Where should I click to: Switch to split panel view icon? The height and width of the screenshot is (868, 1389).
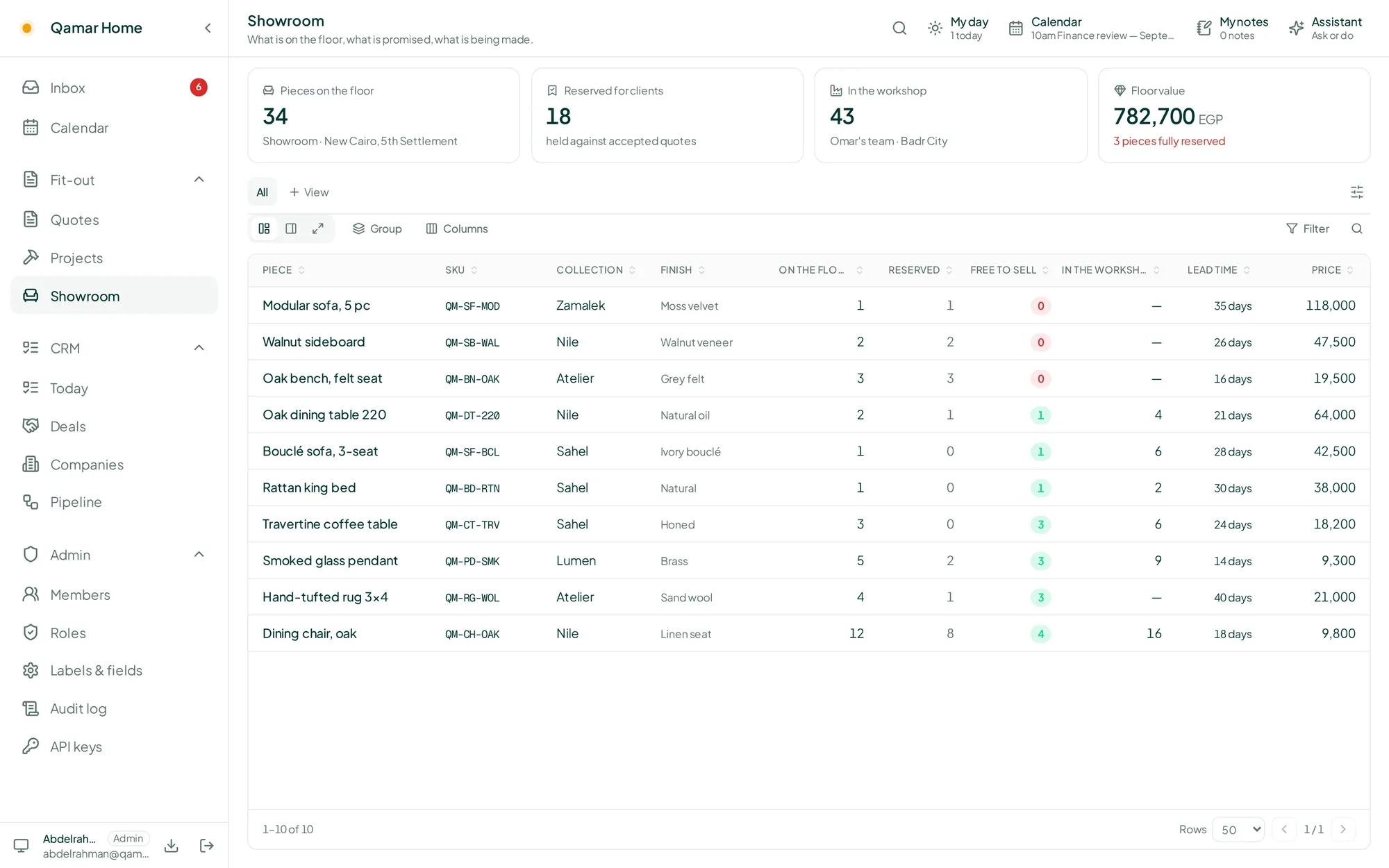click(x=291, y=228)
